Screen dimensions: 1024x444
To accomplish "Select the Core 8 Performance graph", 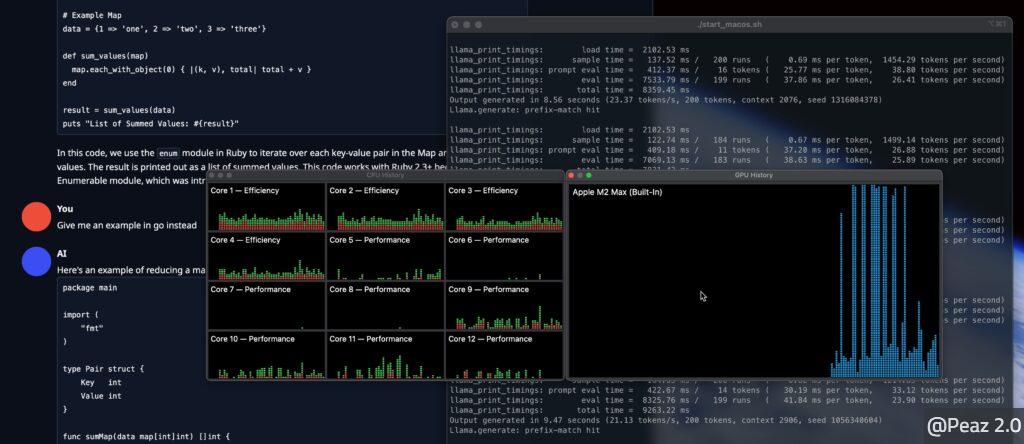I will 385,306.
